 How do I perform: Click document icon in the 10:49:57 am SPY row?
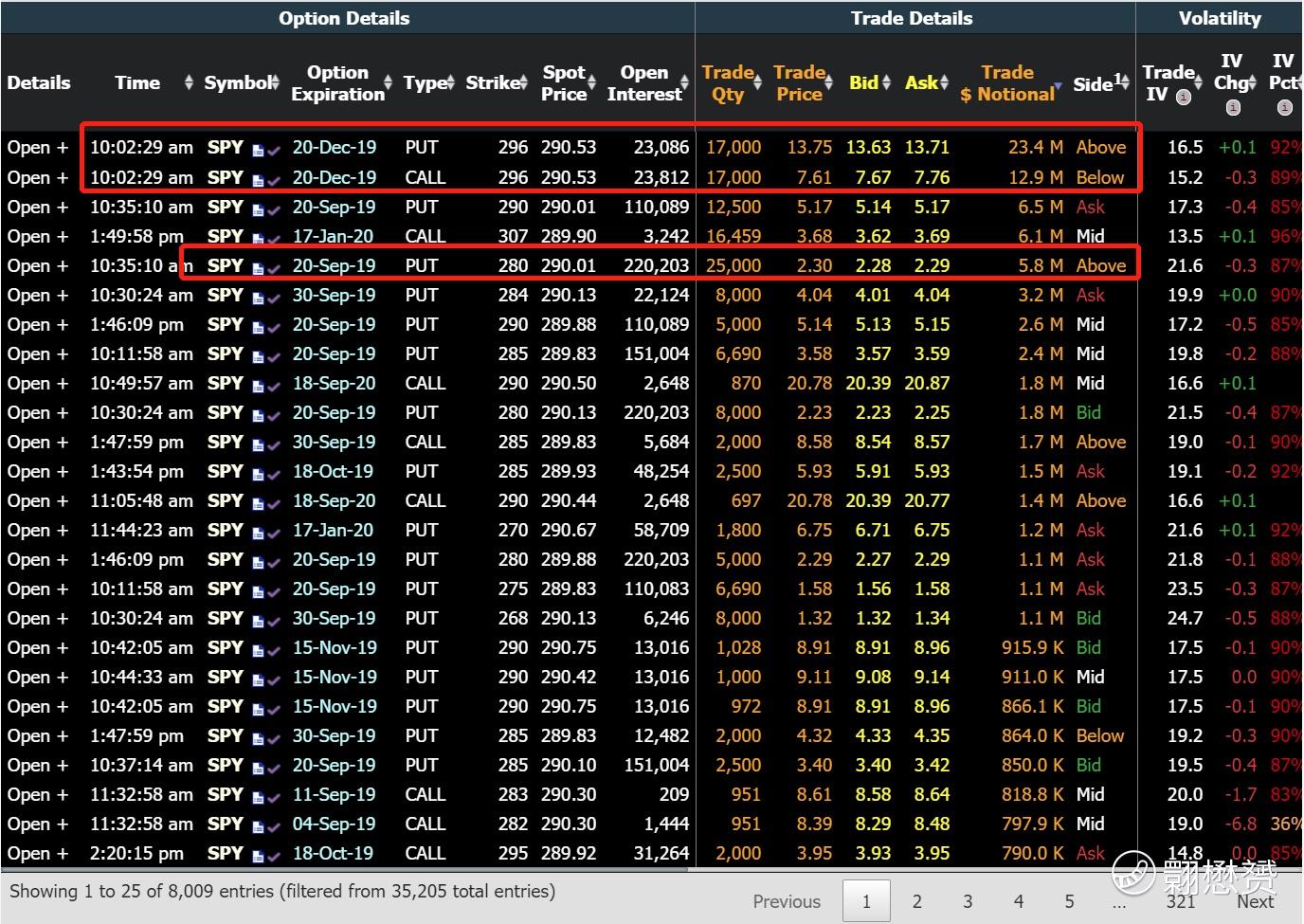click(259, 386)
